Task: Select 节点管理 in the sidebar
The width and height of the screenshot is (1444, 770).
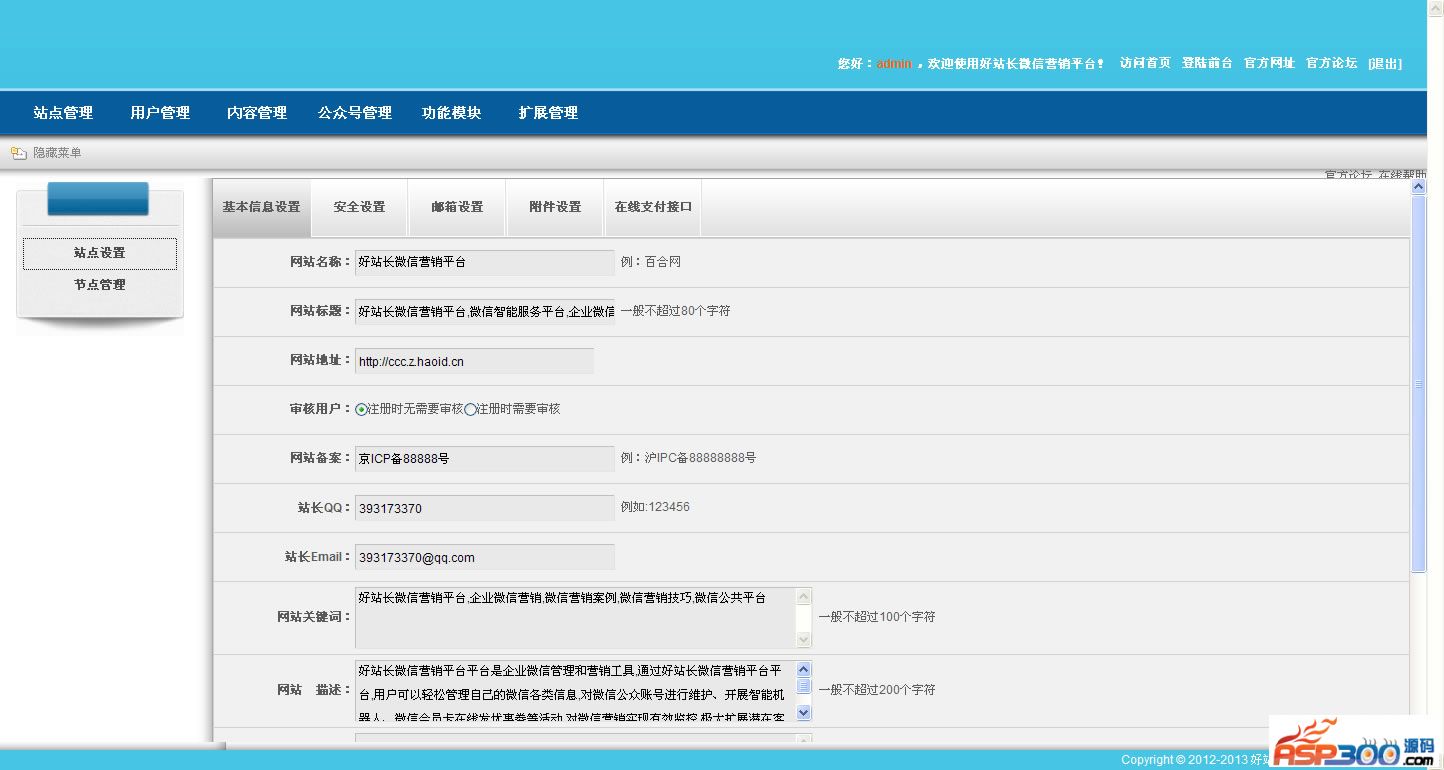Action: [99, 285]
